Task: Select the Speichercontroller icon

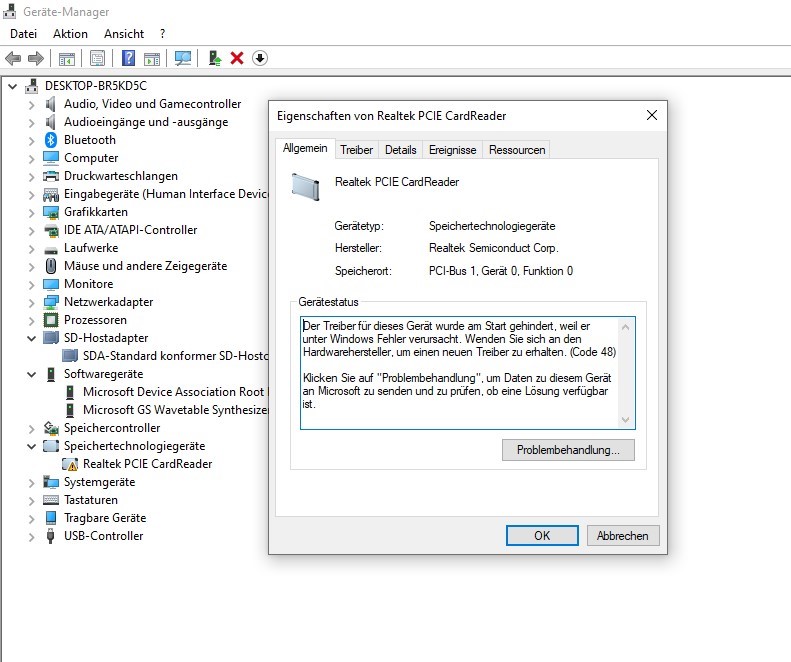Action: [x=51, y=428]
